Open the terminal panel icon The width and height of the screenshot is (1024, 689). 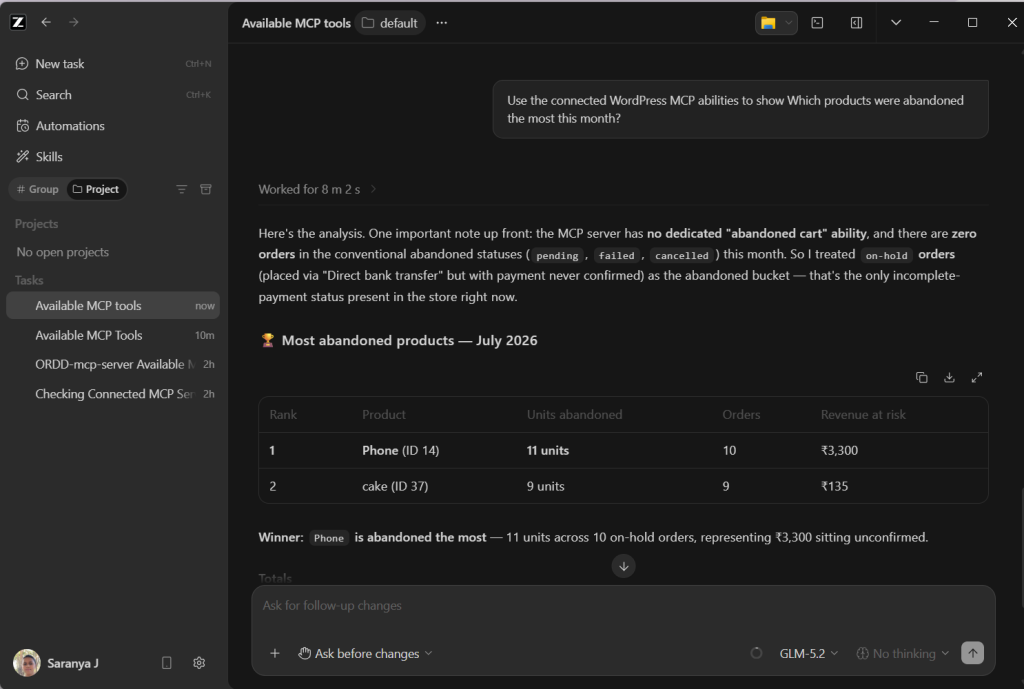pyautogui.click(x=817, y=23)
